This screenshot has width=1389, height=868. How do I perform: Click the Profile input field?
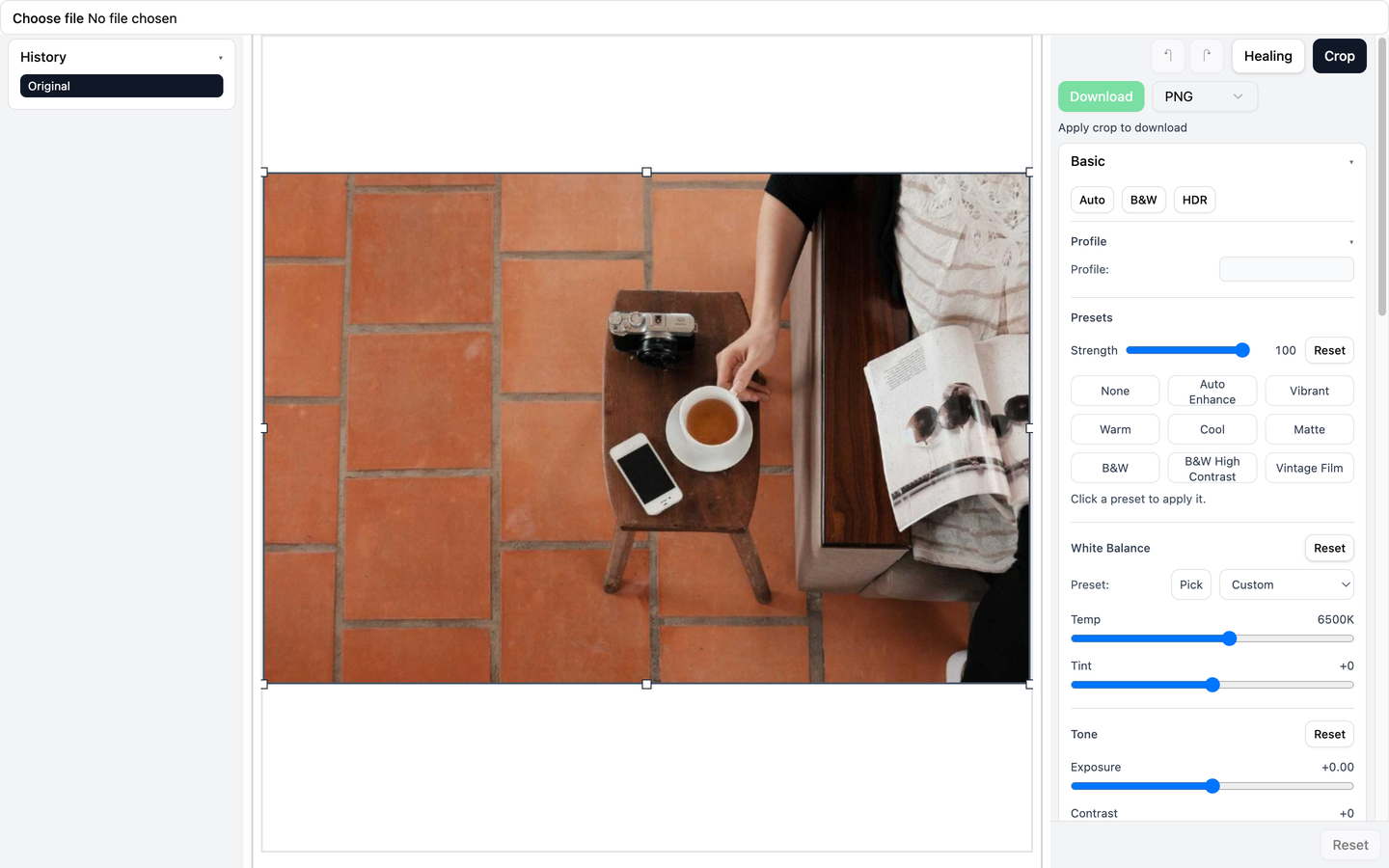(x=1286, y=269)
